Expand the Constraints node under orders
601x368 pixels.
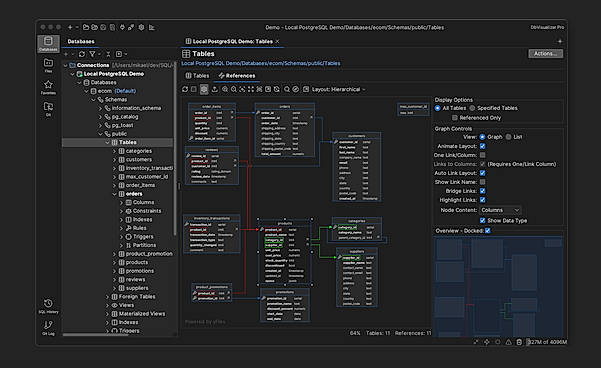click(122, 211)
